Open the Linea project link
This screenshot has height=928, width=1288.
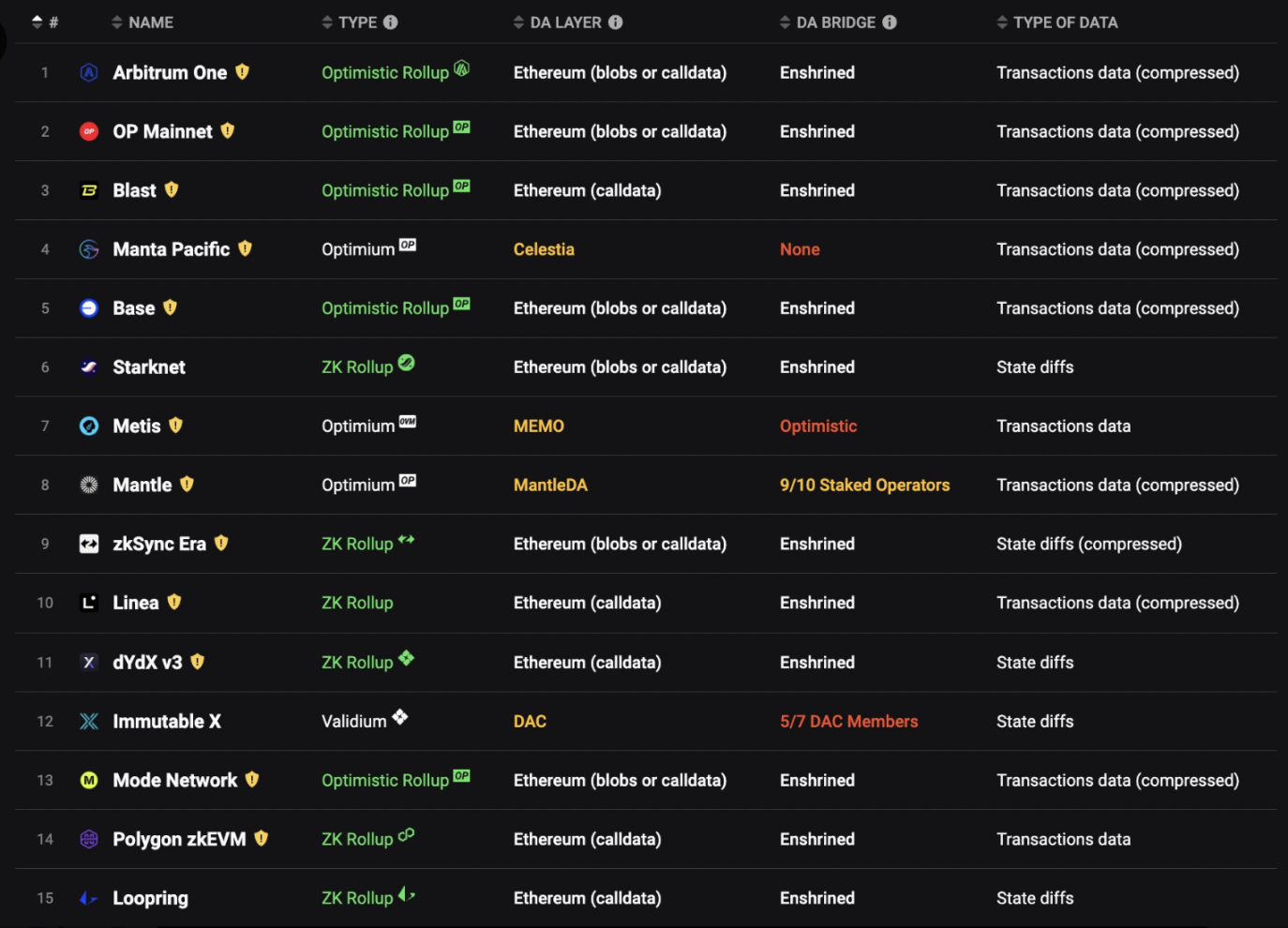[x=136, y=603]
